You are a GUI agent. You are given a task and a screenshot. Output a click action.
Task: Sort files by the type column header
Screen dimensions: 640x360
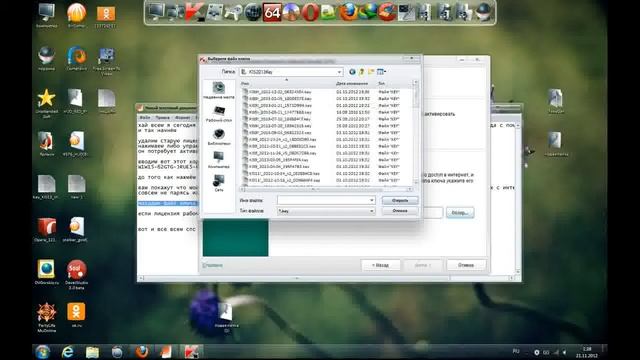[394, 83]
